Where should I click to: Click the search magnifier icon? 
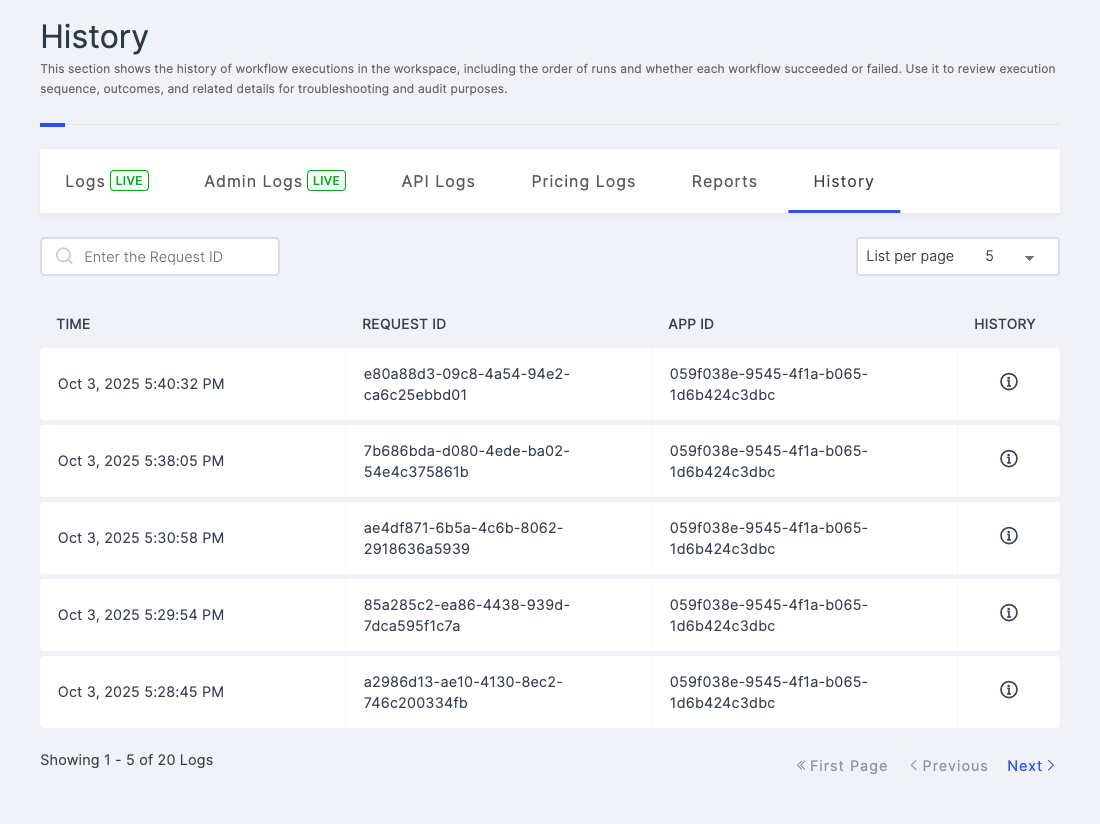tap(64, 257)
